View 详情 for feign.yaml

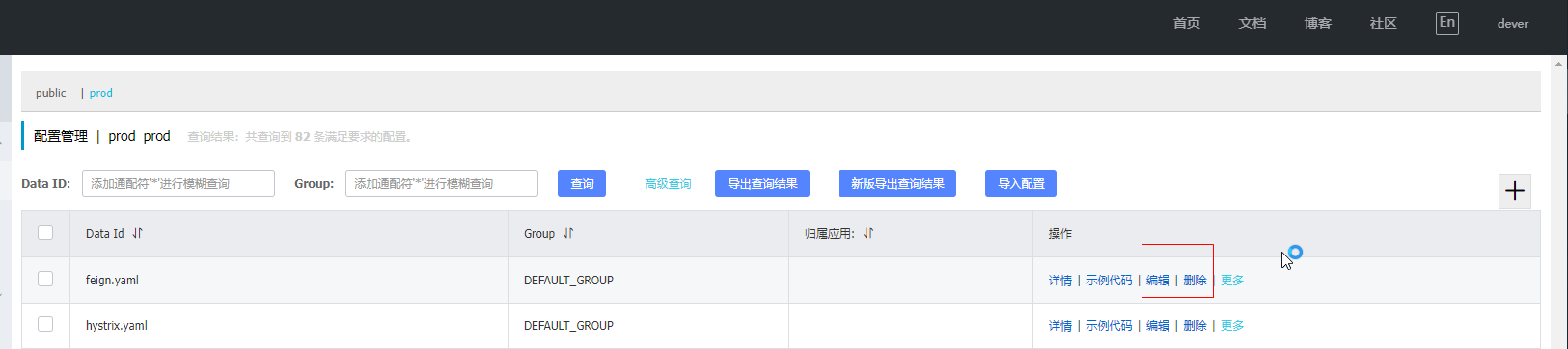click(x=1060, y=281)
